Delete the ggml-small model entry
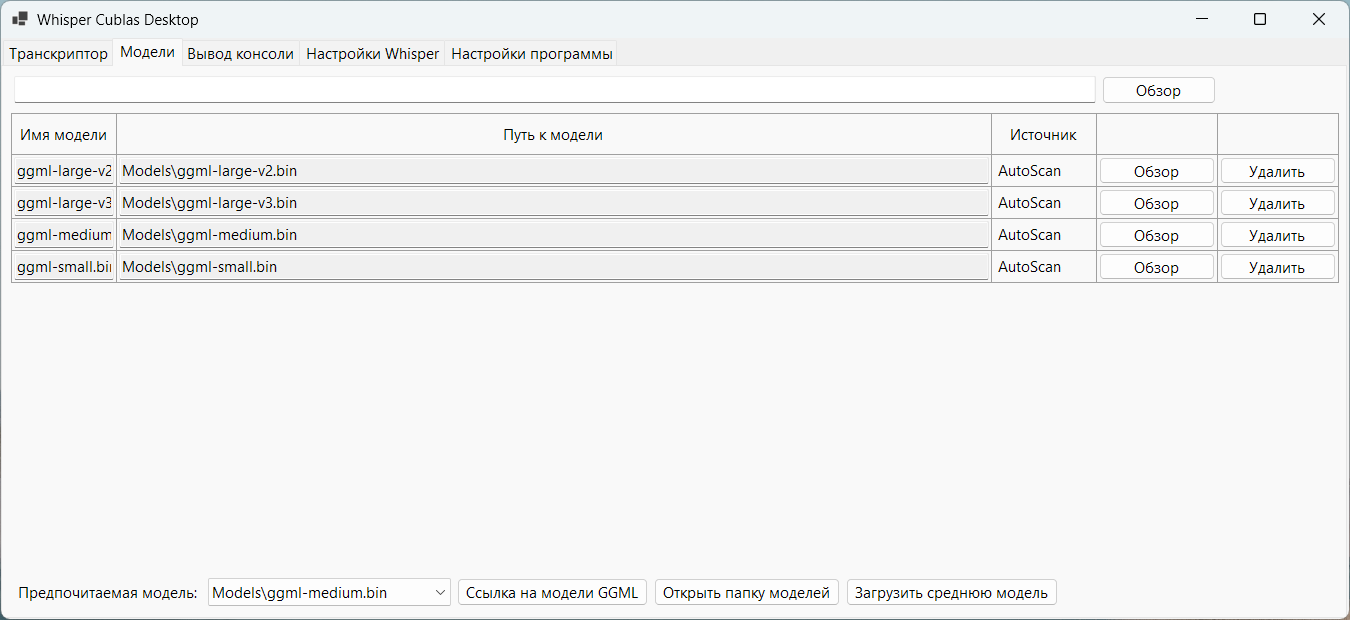The width and height of the screenshot is (1350, 620). (x=1277, y=266)
